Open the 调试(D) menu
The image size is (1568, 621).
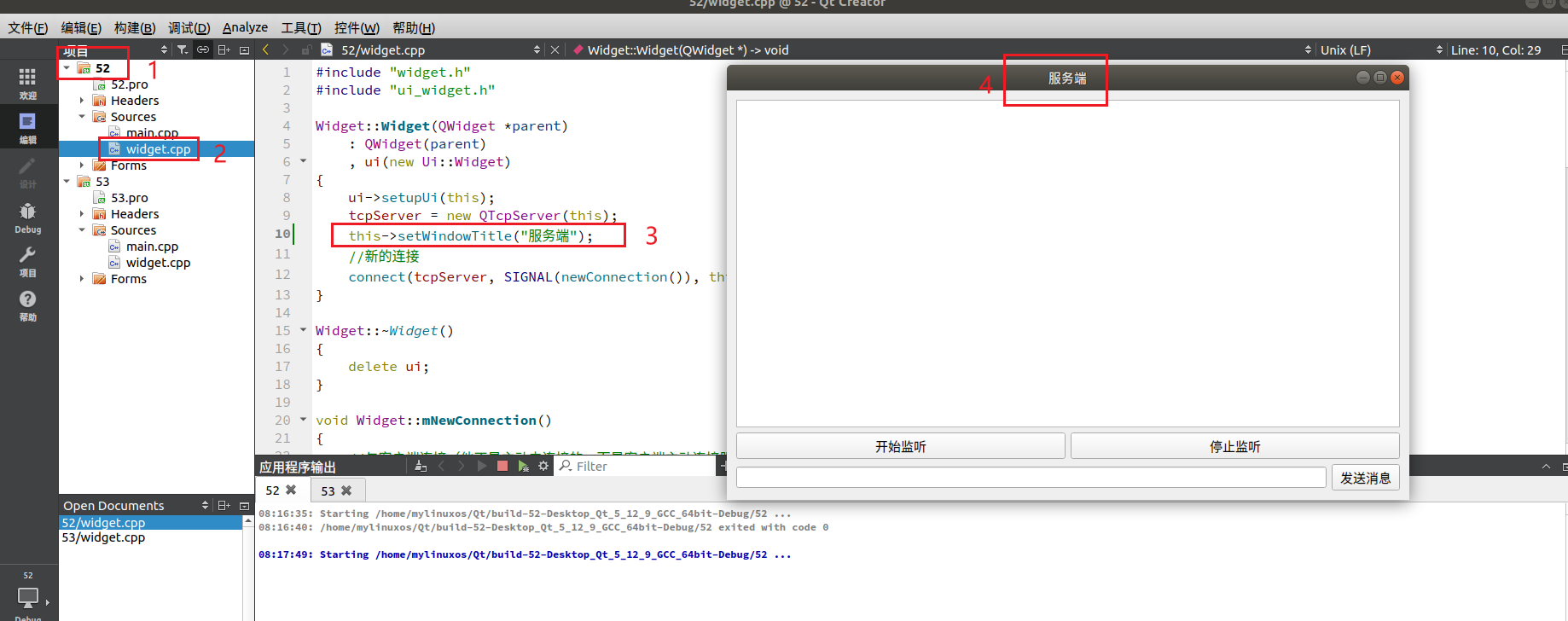point(189,27)
